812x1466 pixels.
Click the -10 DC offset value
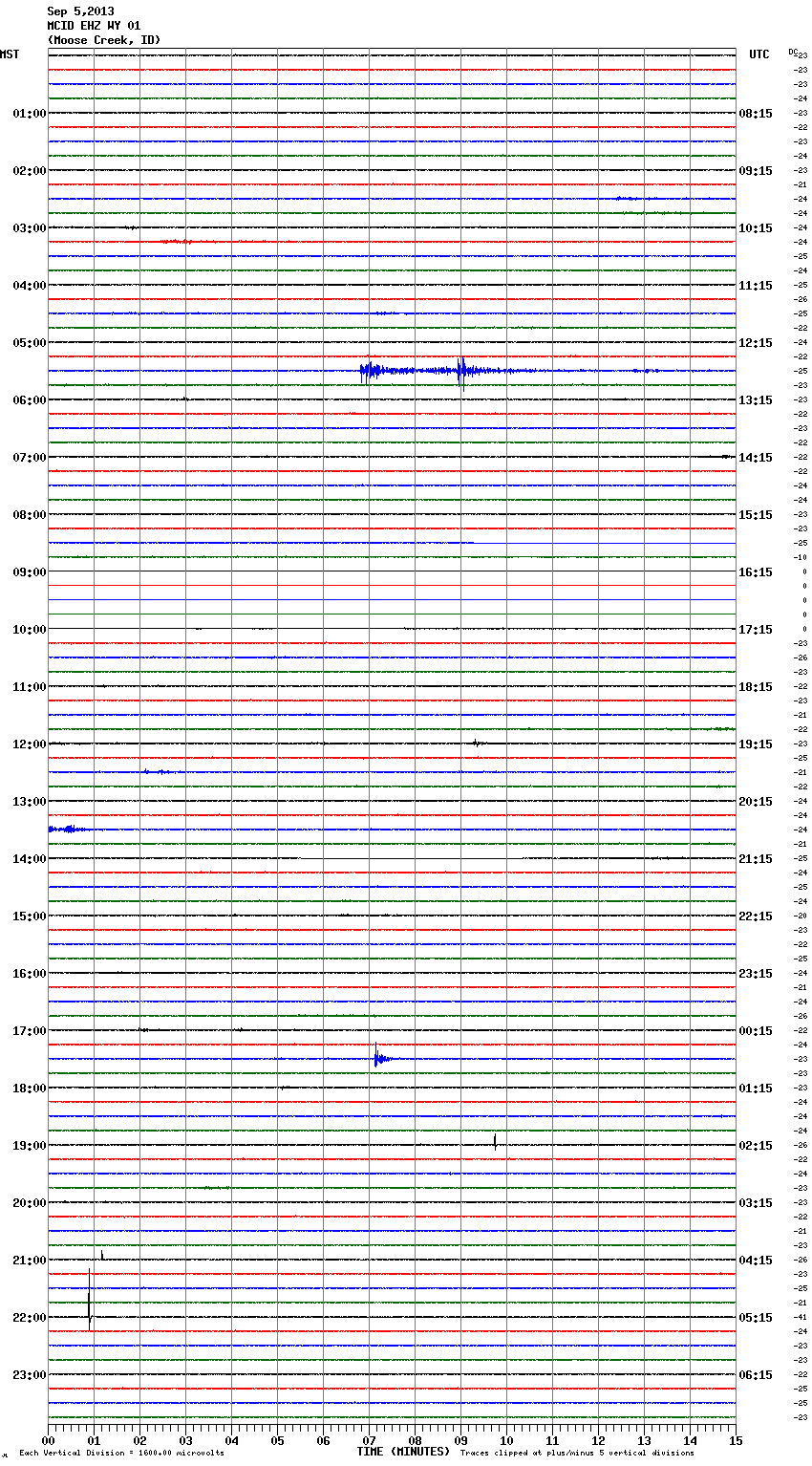point(801,558)
